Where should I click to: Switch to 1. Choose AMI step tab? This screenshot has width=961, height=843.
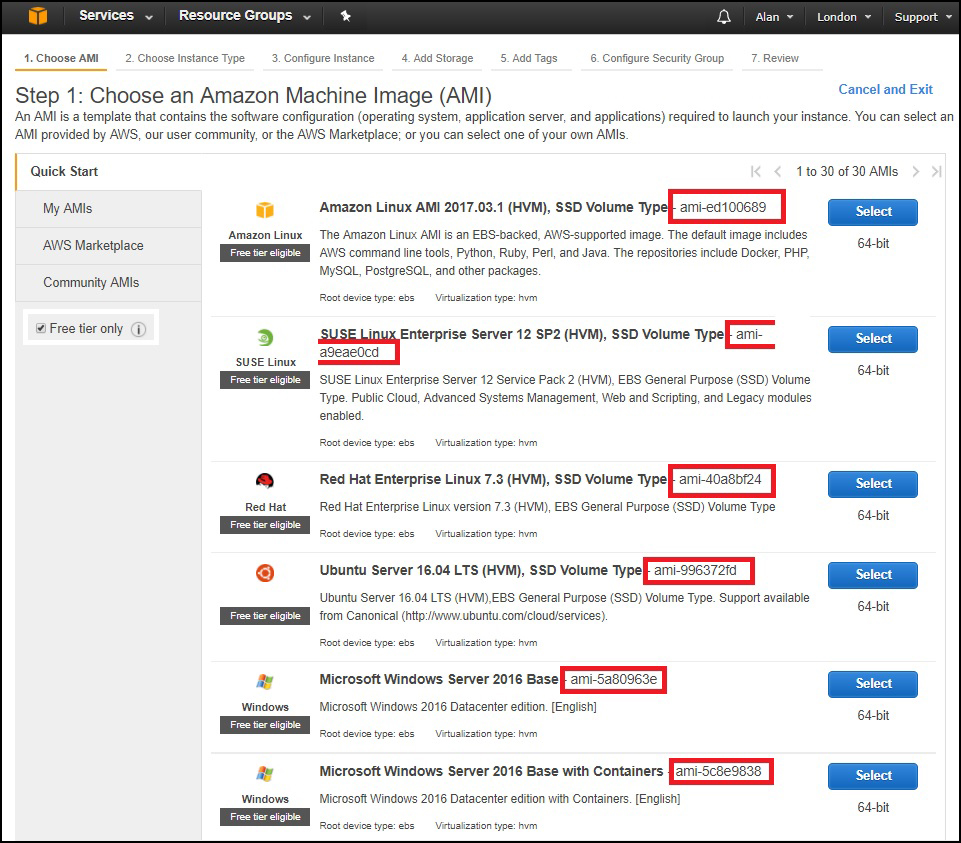[x=61, y=58]
